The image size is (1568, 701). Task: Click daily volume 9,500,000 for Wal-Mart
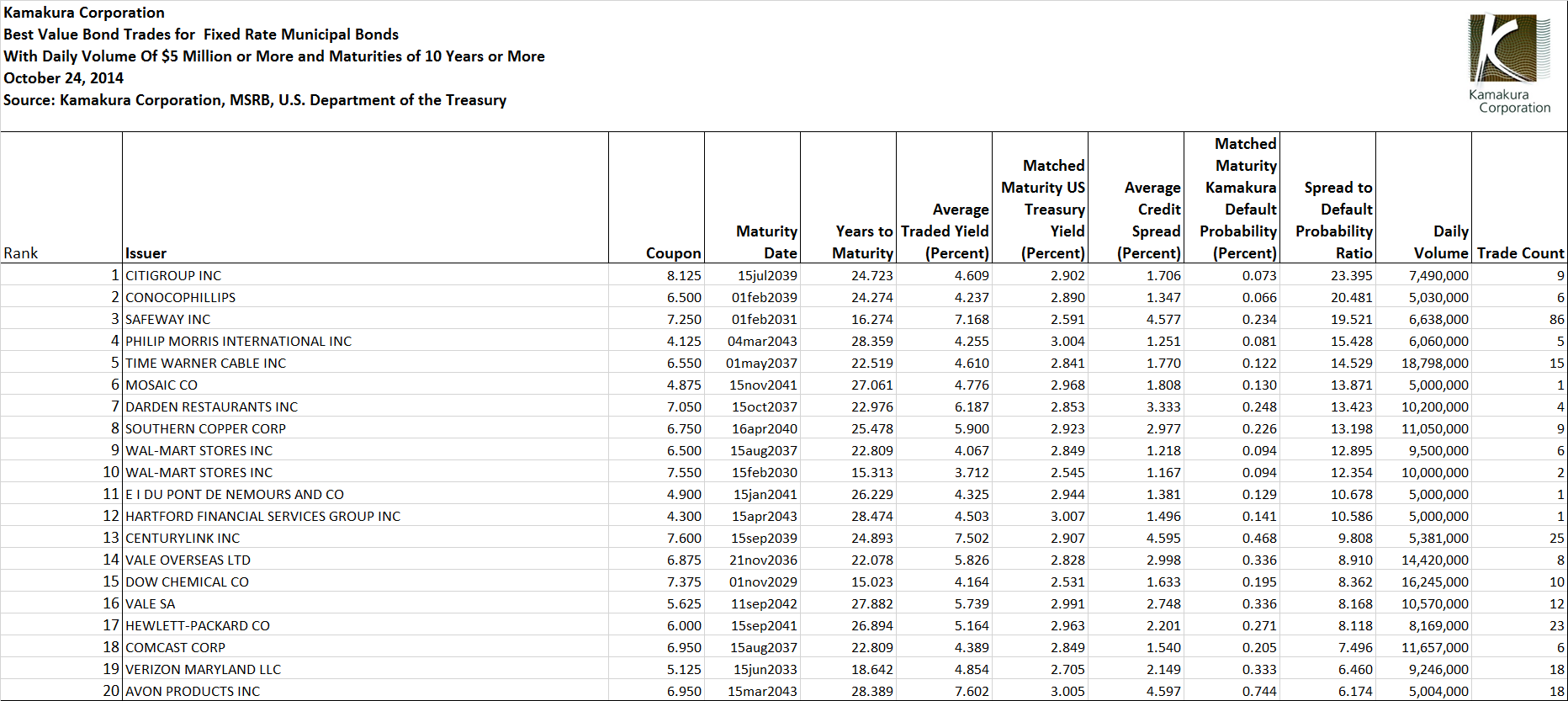(1438, 451)
